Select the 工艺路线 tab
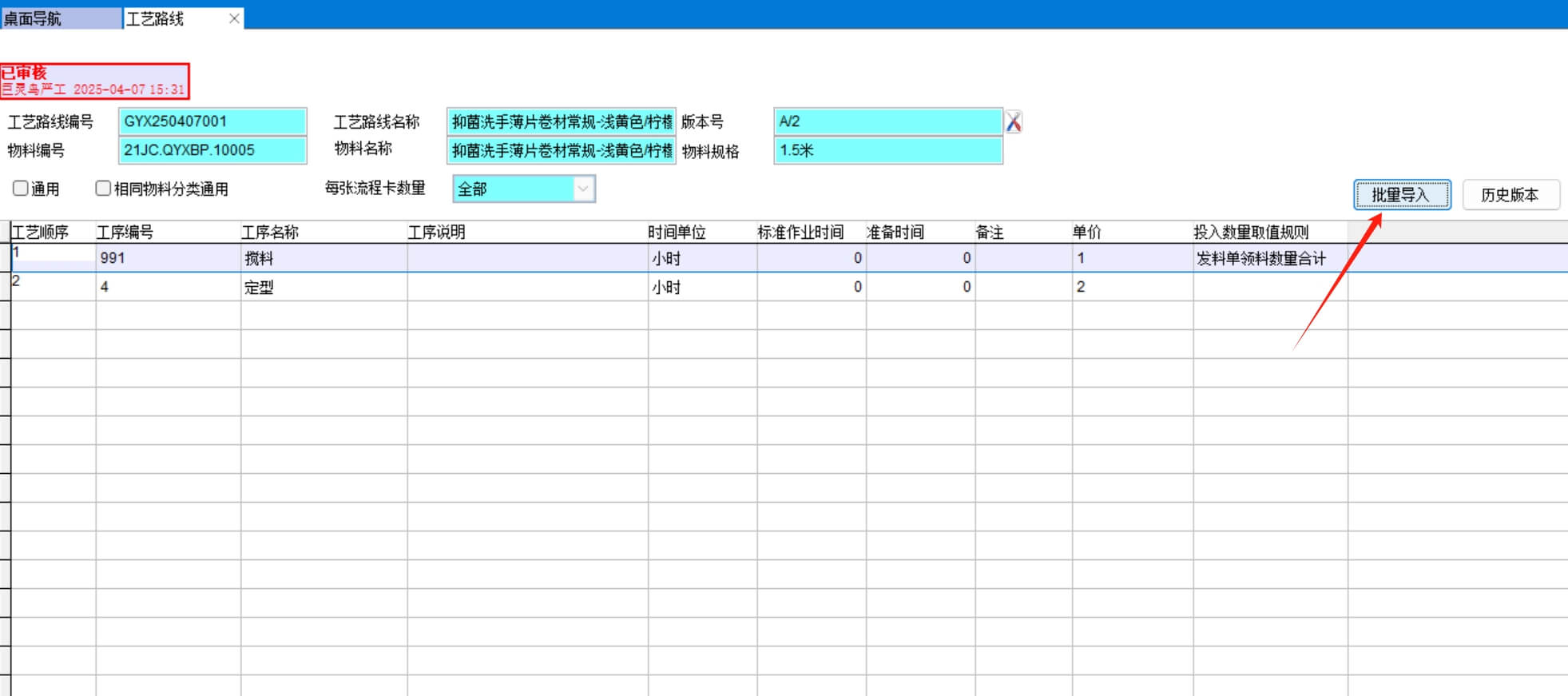The image size is (1568, 696). 156,18
